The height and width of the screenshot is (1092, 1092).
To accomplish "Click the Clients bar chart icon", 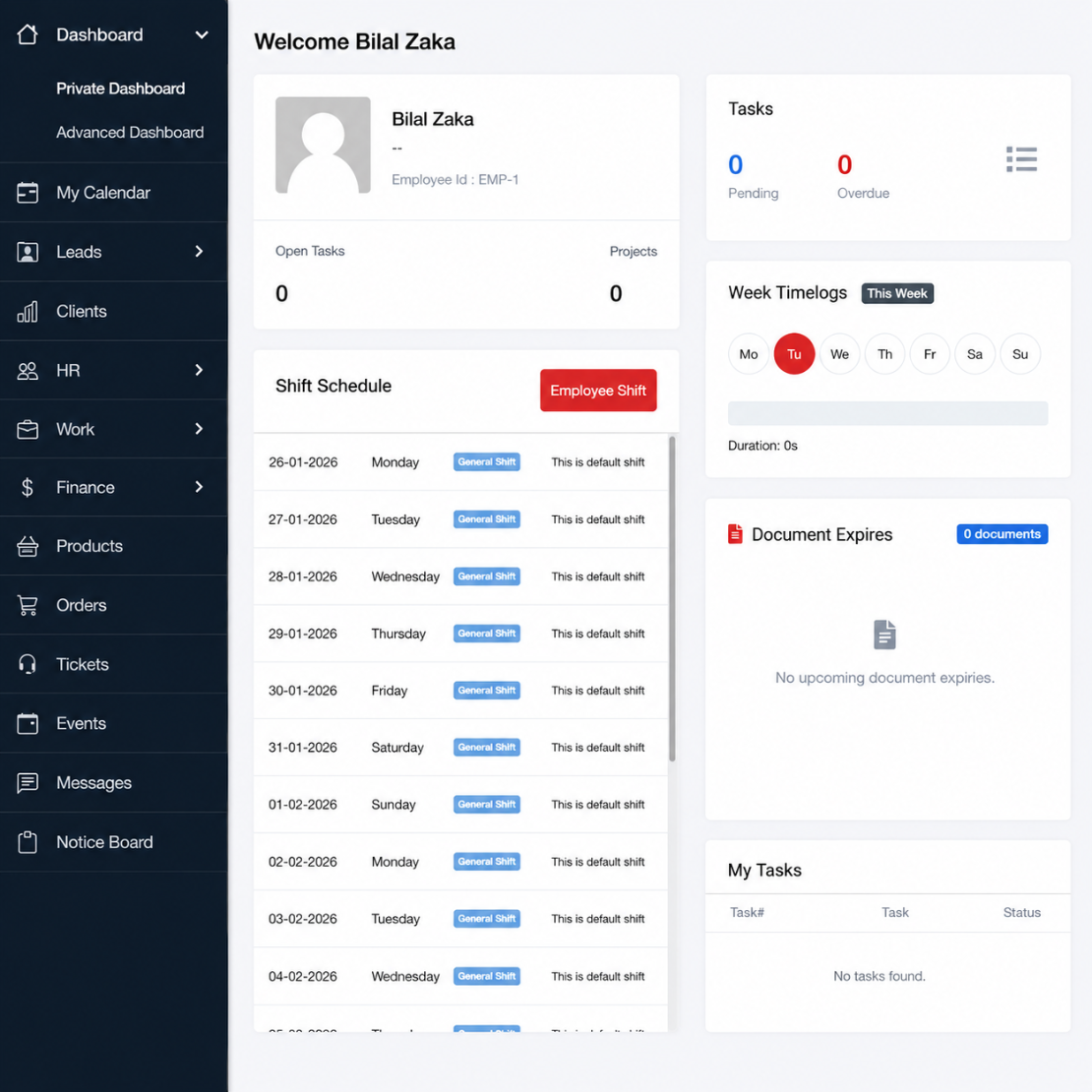I will click(28, 311).
